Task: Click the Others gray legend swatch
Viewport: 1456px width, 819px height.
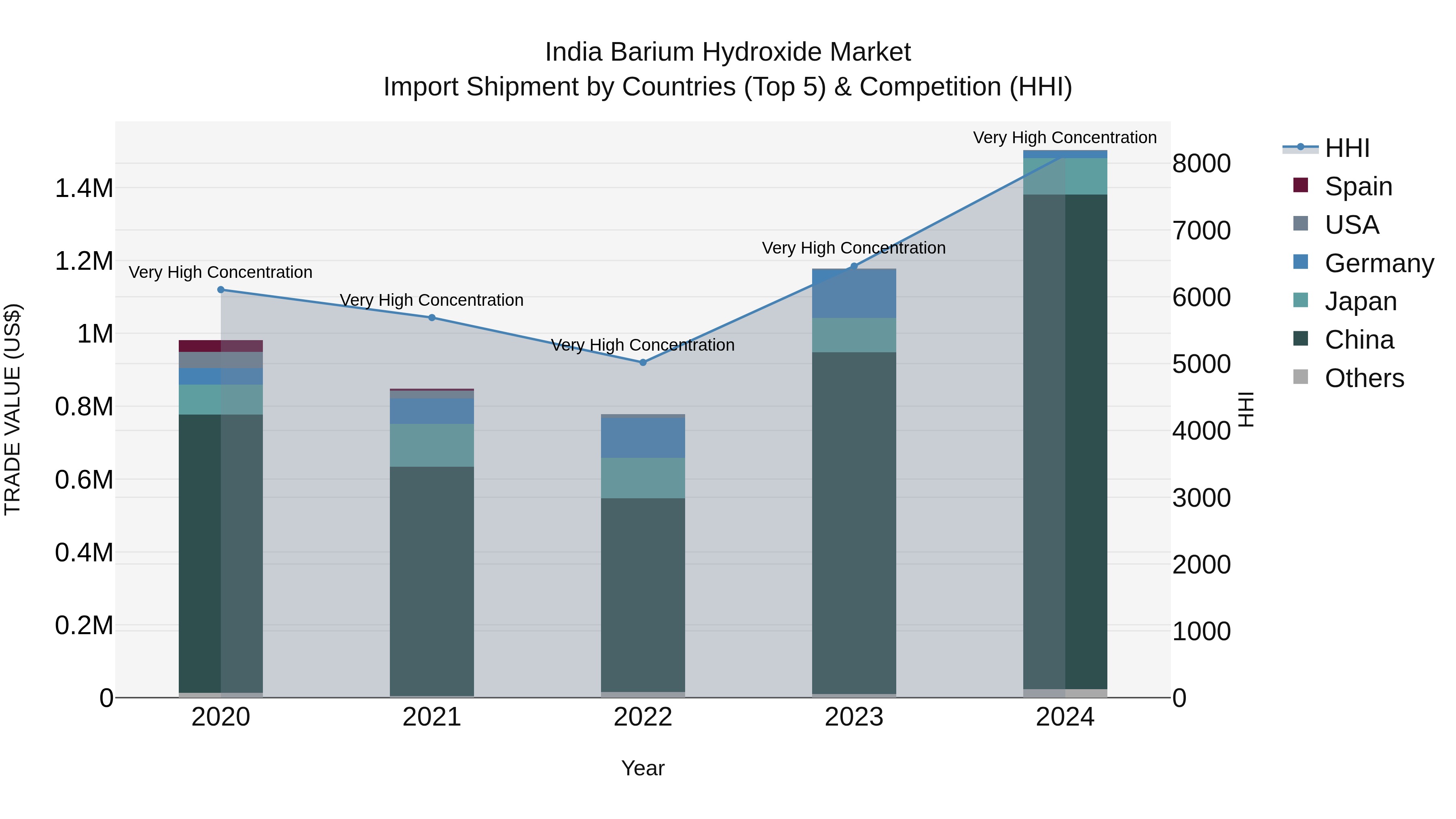Action: click(x=1301, y=377)
